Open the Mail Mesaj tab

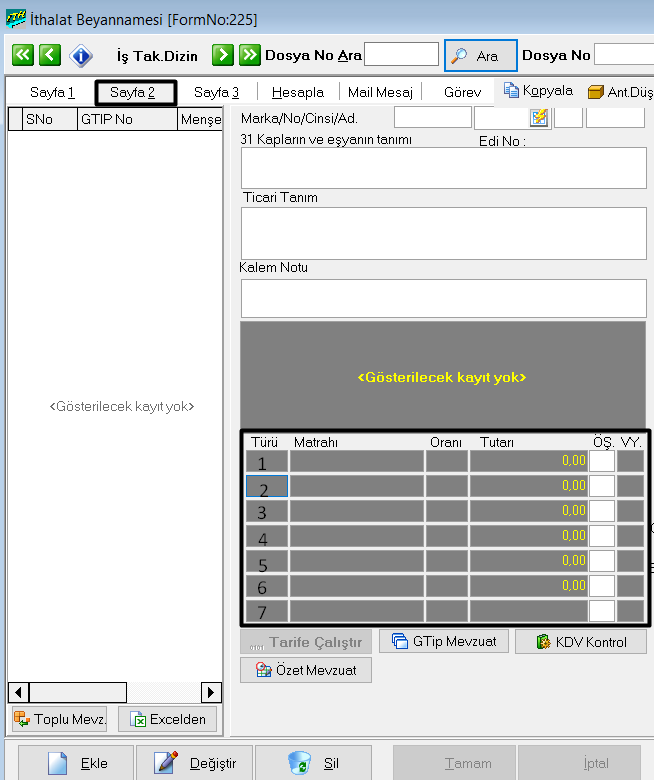point(380,92)
